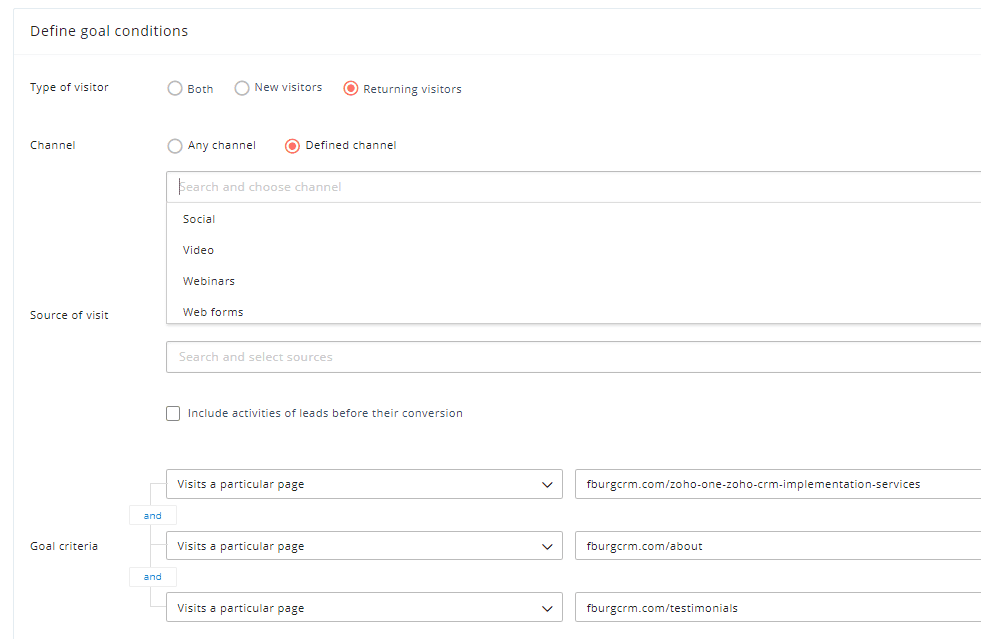Select Social from the channel list
The image size is (981, 639).
click(198, 219)
